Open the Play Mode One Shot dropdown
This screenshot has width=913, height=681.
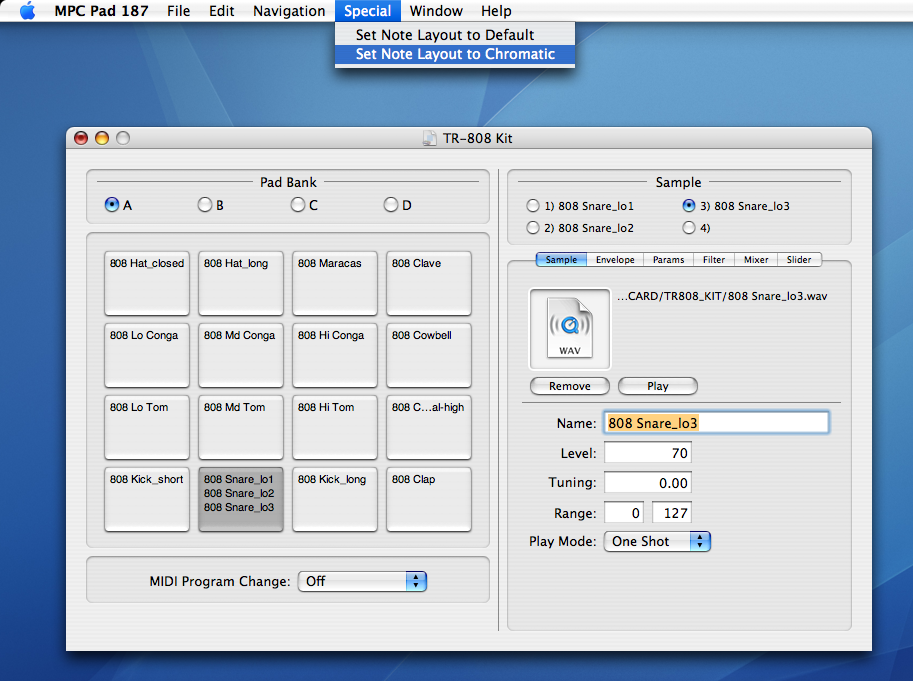[x=657, y=541]
